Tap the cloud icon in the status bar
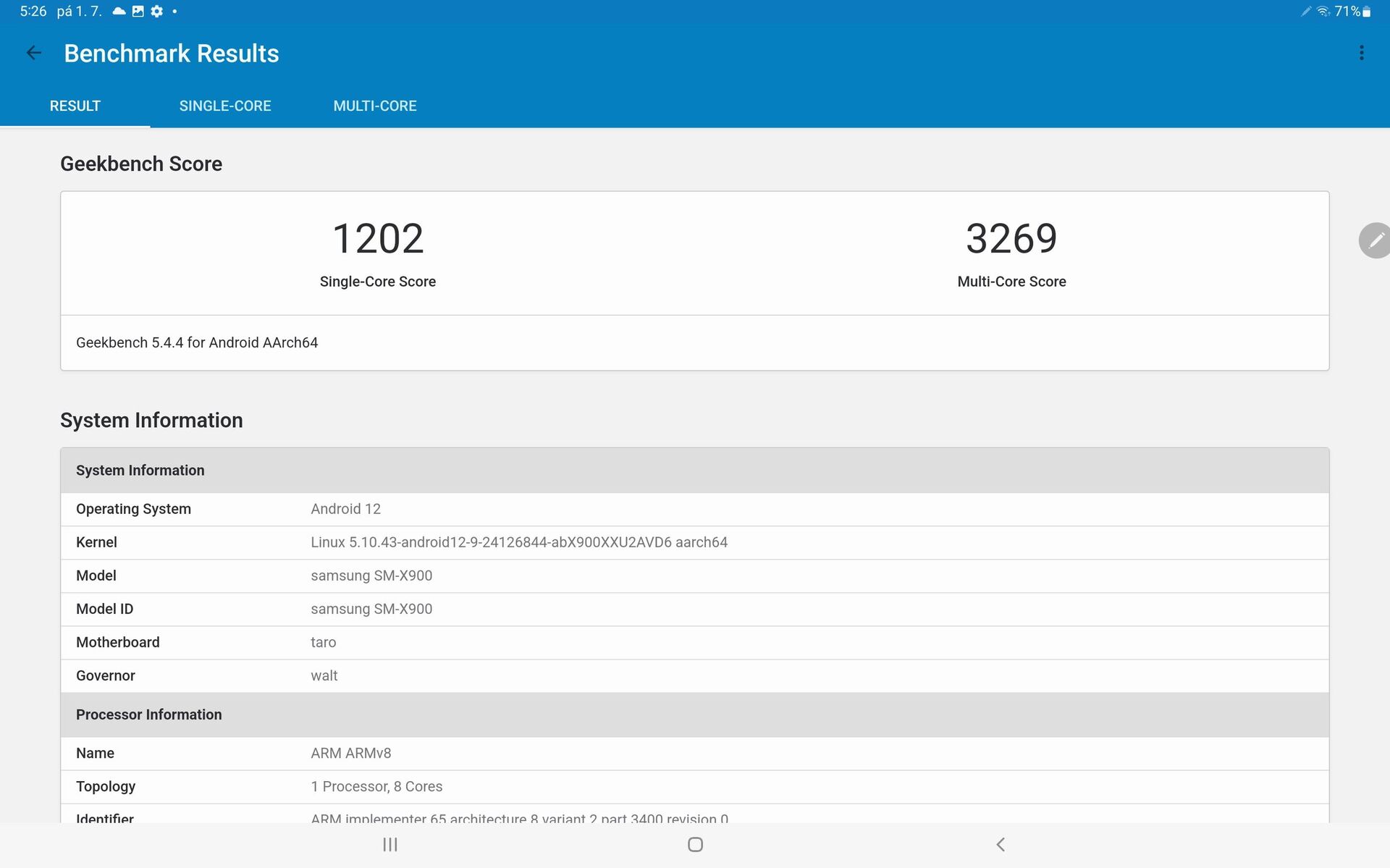The height and width of the screenshot is (868, 1390). pos(117,11)
